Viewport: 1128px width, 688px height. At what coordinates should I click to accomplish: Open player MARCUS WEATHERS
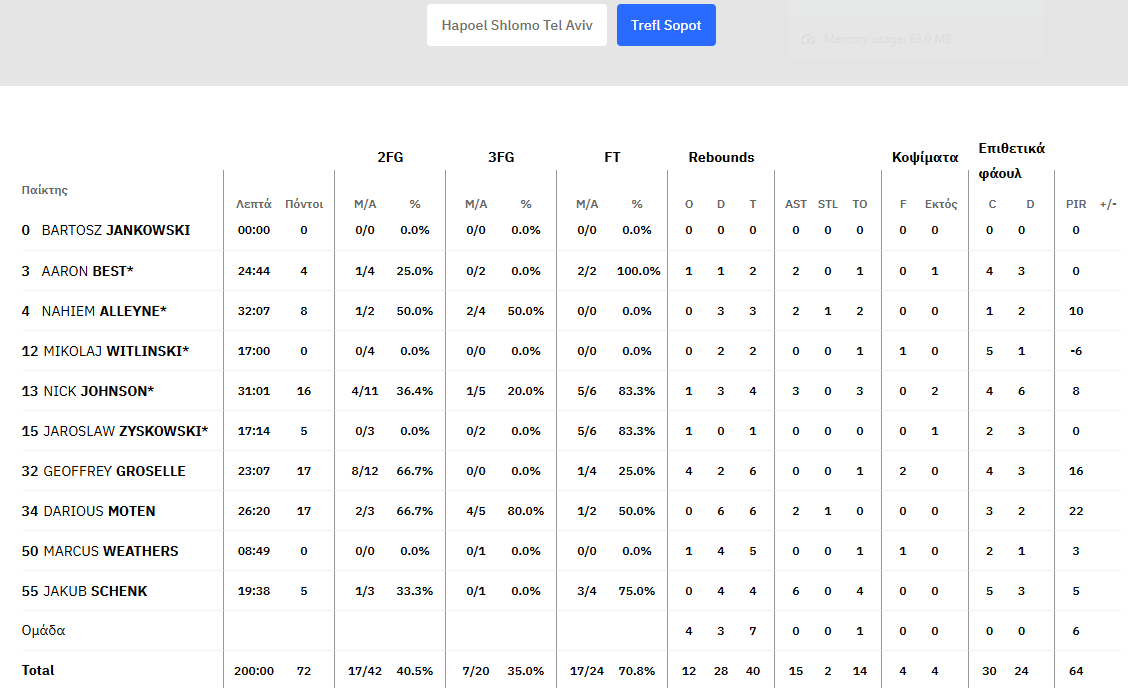coord(111,551)
